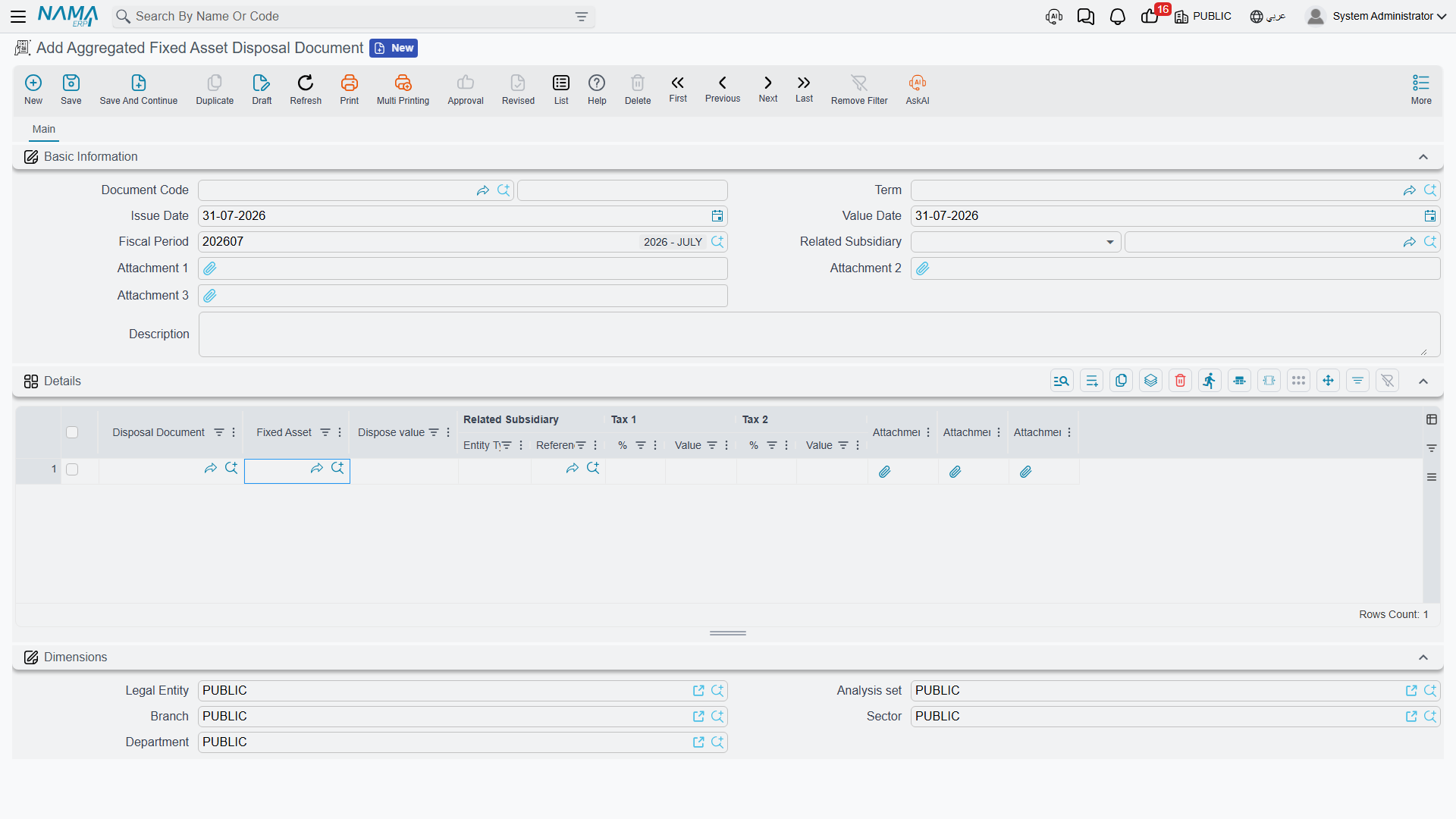Go to Next record
1456x819 pixels.
(x=768, y=89)
